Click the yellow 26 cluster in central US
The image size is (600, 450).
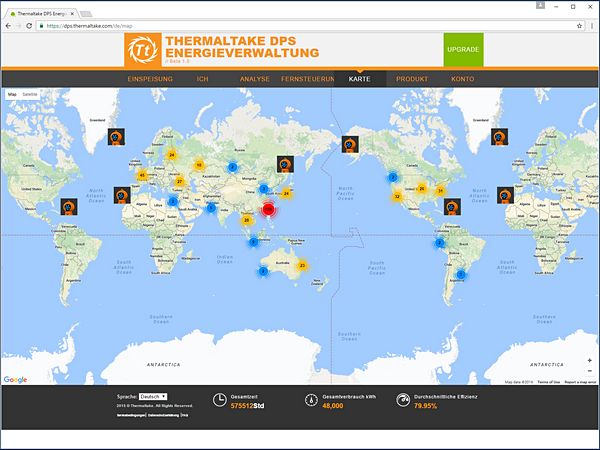[421, 188]
